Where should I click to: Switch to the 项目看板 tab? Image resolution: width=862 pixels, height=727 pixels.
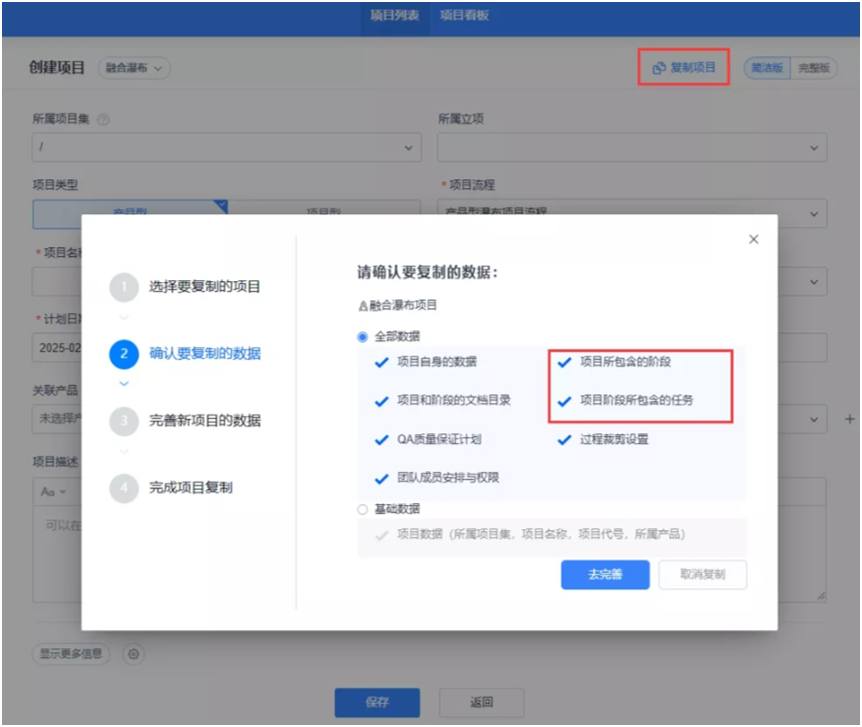[x=464, y=15]
